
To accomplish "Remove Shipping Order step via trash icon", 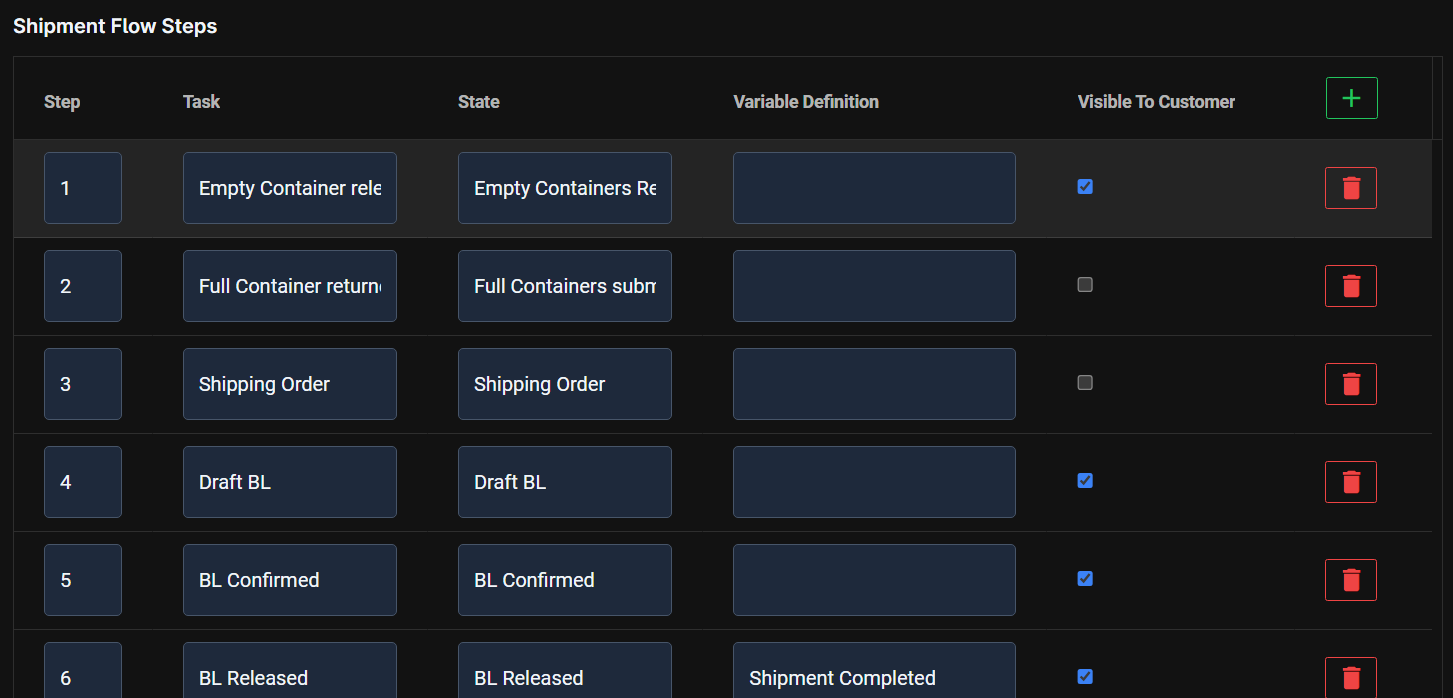I will (x=1351, y=384).
